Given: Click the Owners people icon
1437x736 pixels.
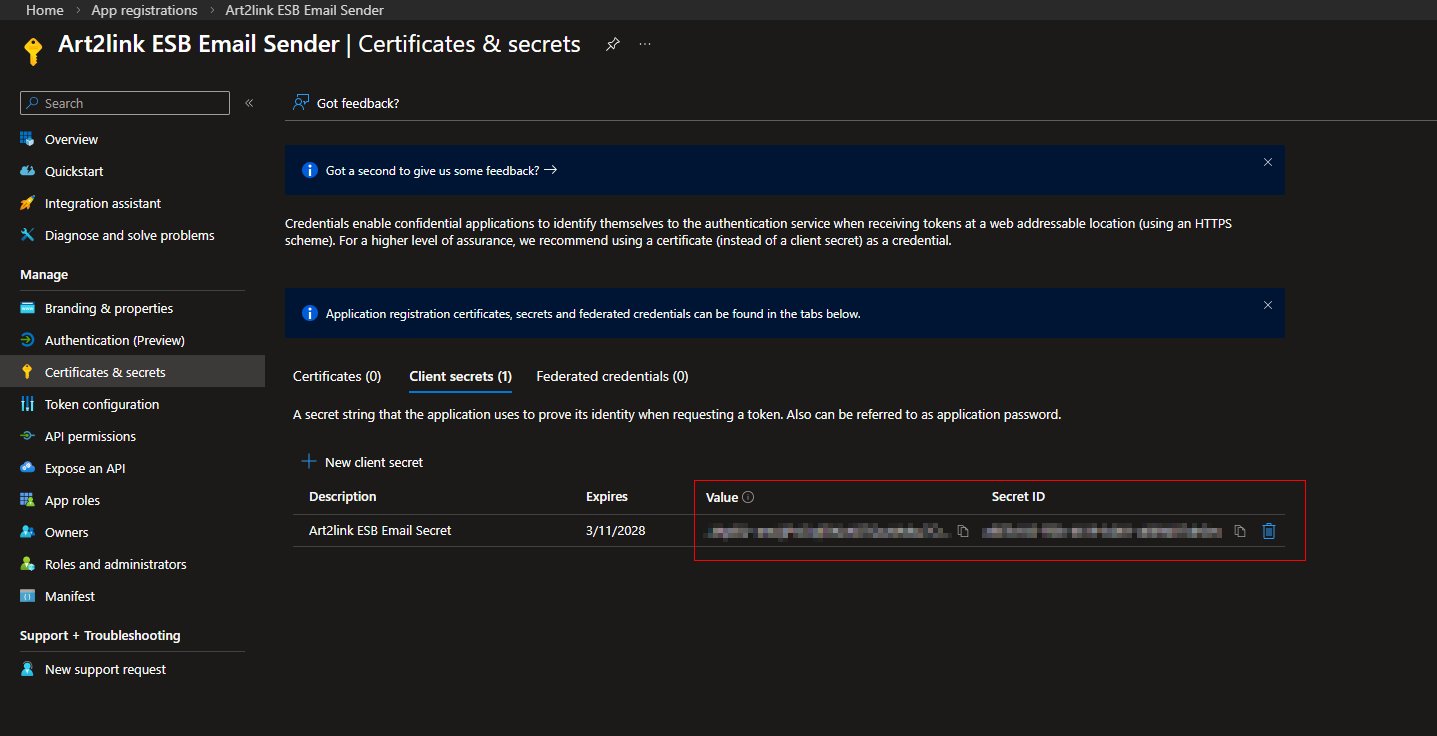Looking at the screenshot, I should tap(27, 532).
